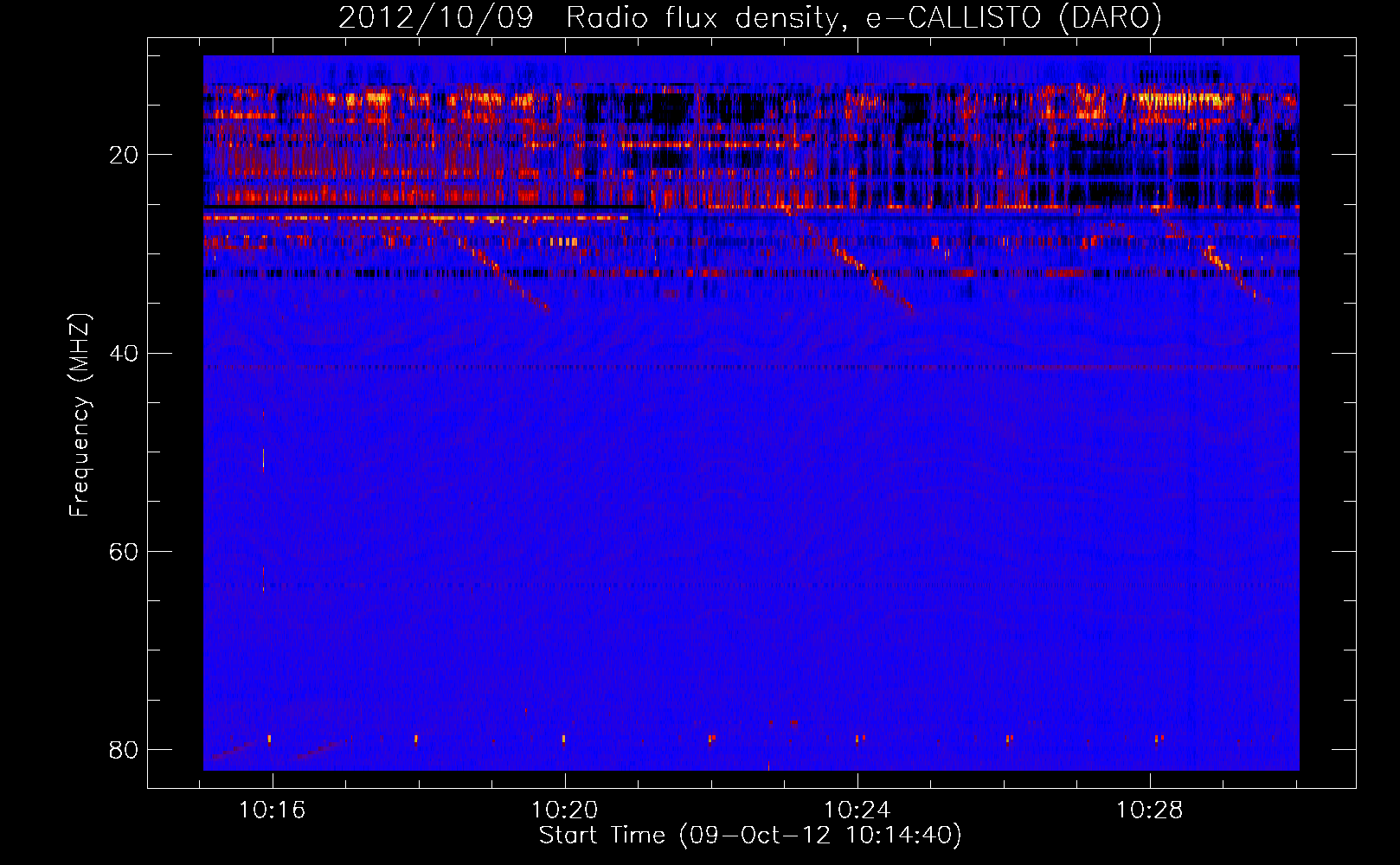Click the 60 MHz frequency tick label
Screen dimensions: 1400x865
point(124,551)
